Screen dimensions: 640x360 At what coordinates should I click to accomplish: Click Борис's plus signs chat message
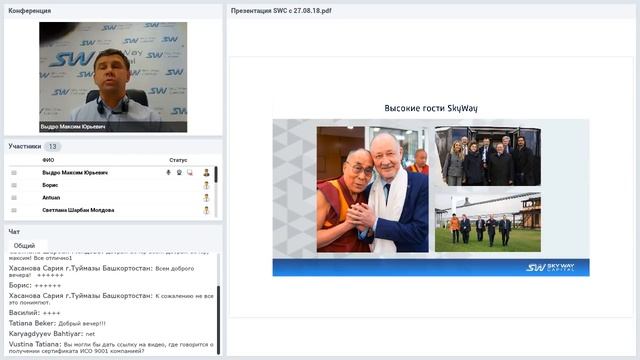click(35, 285)
